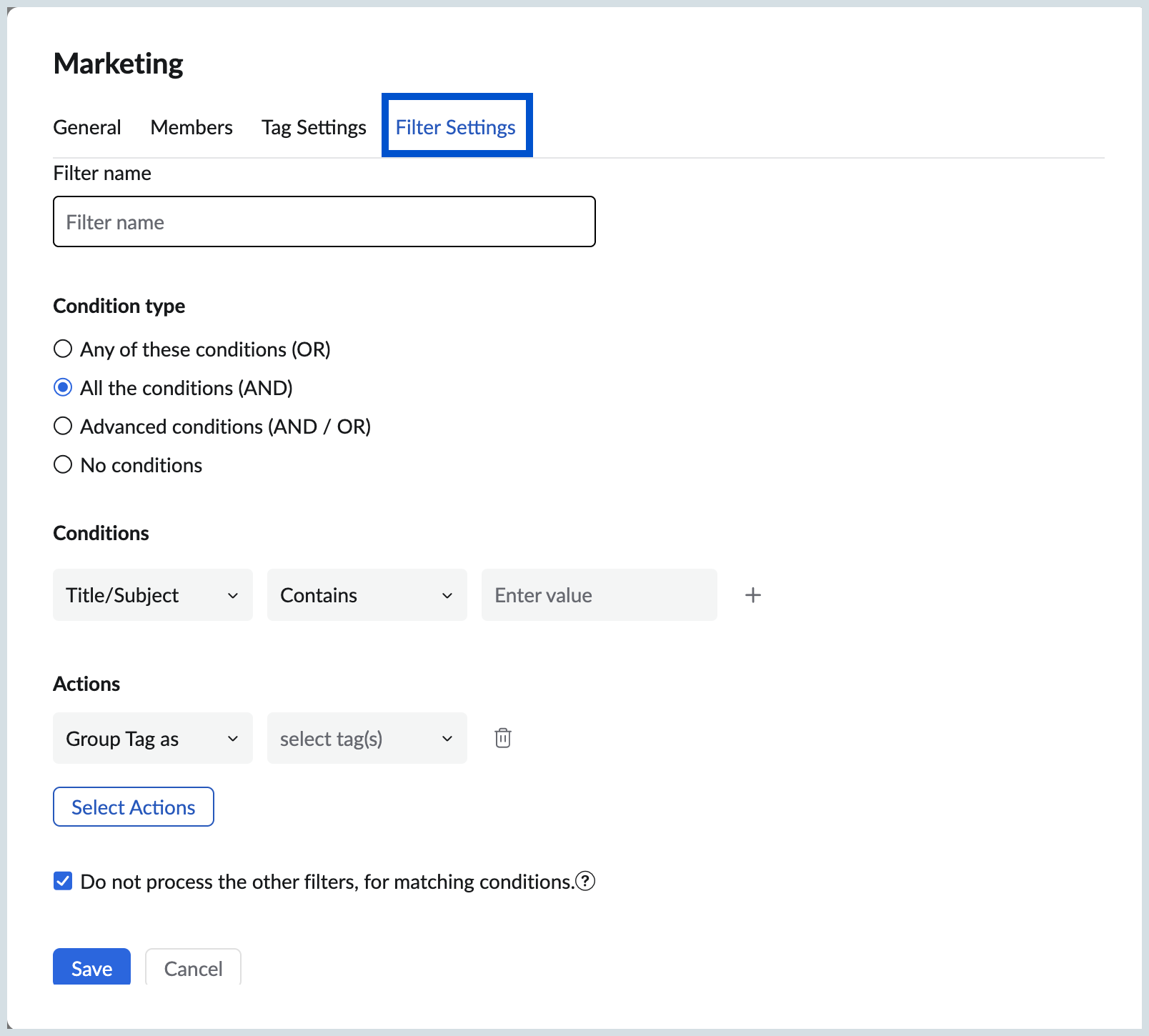Switch to the General tab
Viewport: 1149px width, 1036px height.
(x=87, y=127)
